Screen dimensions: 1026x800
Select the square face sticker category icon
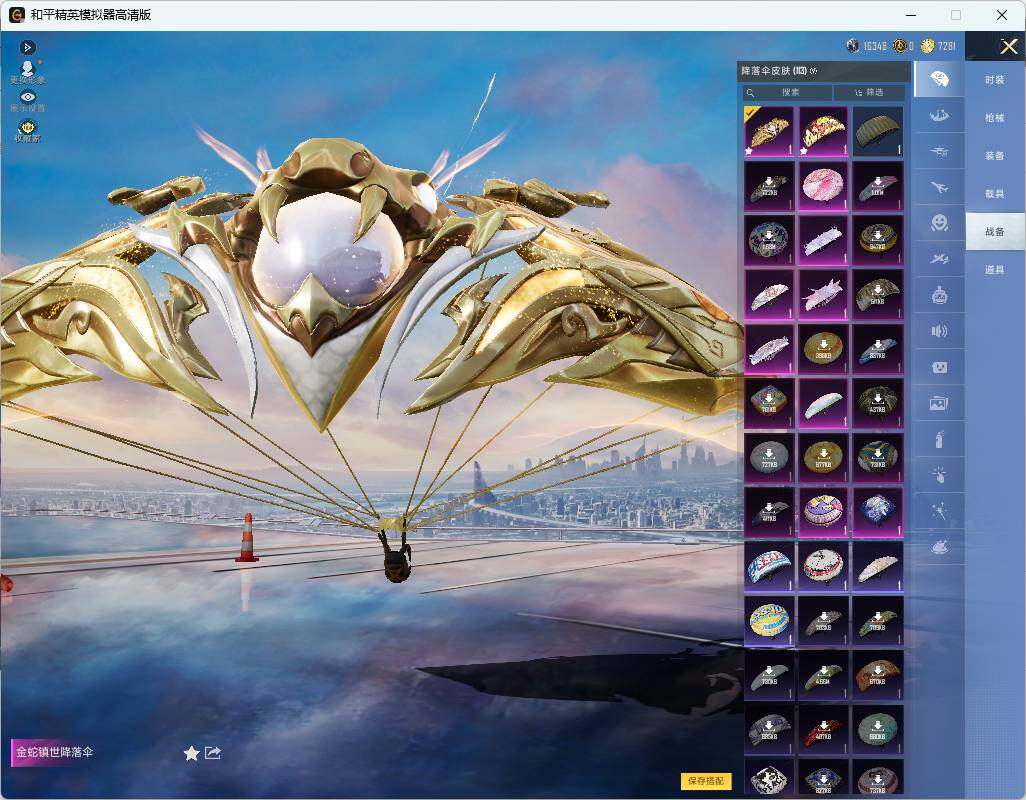939,367
